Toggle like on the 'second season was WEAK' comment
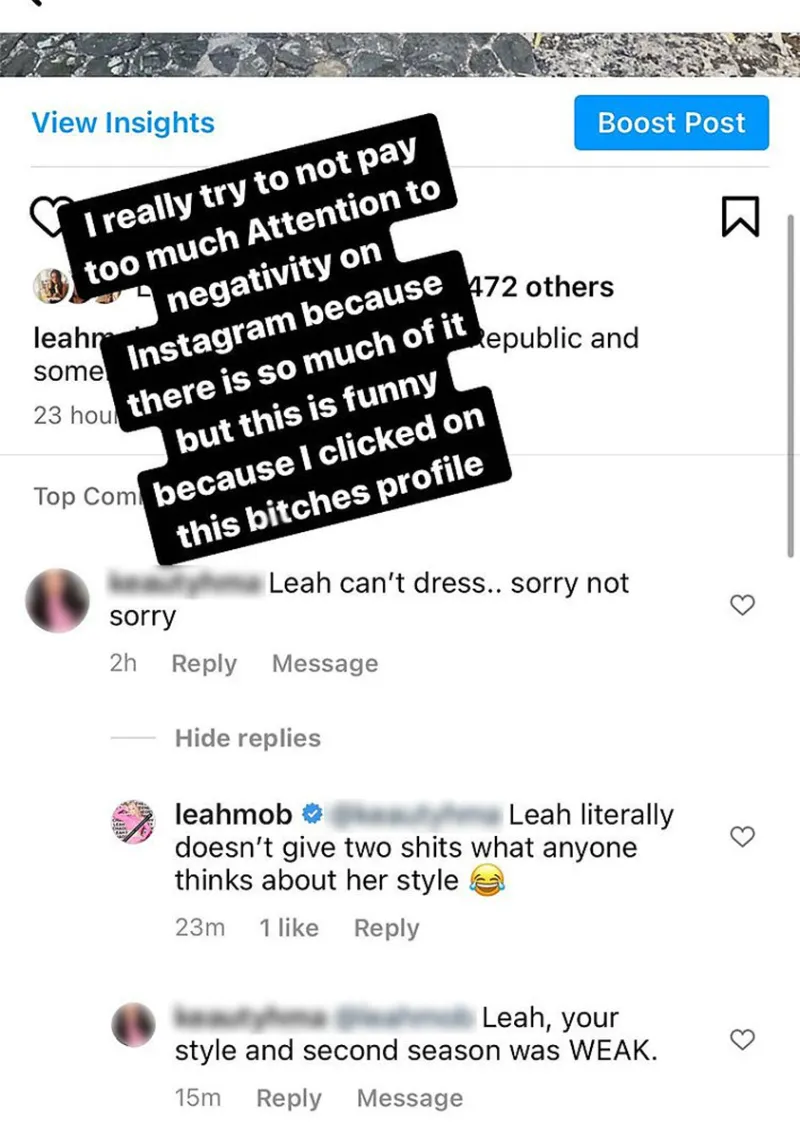 point(742,1040)
